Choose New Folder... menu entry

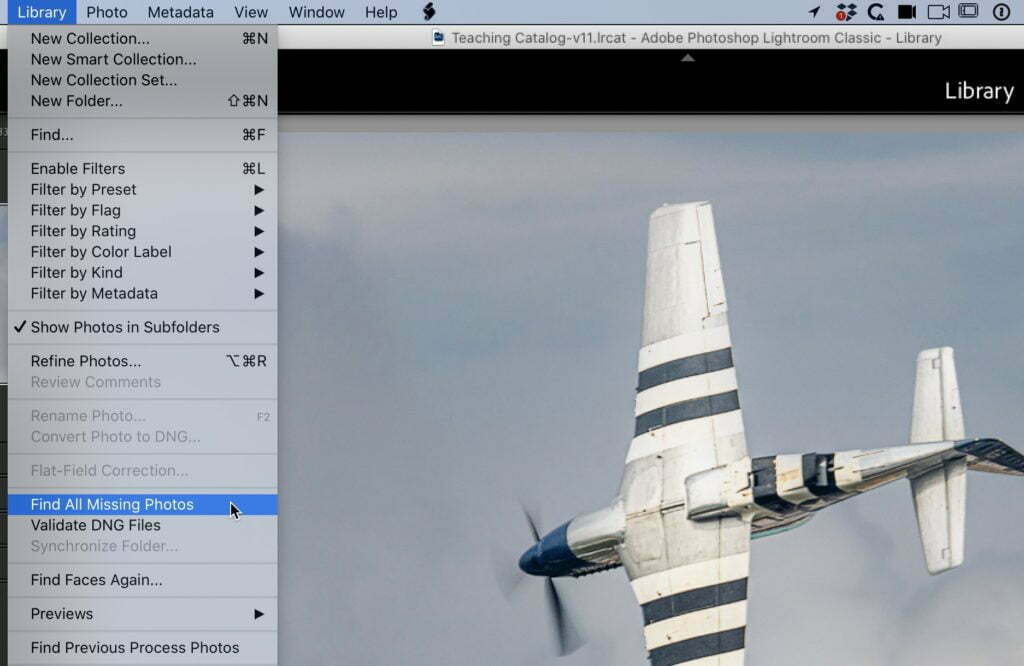[x=143, y=101]
